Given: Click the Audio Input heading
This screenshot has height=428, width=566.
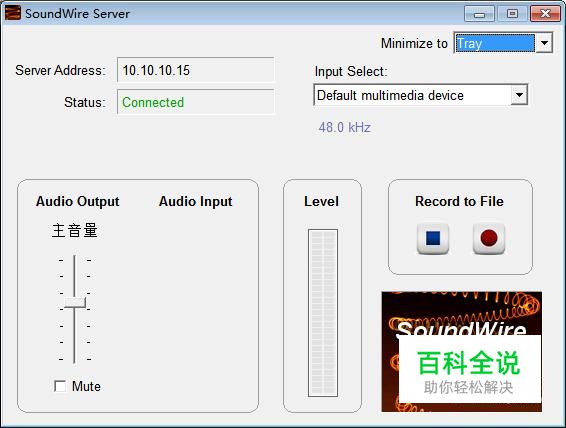Looking at the screenshot, I should coord(196,201).
